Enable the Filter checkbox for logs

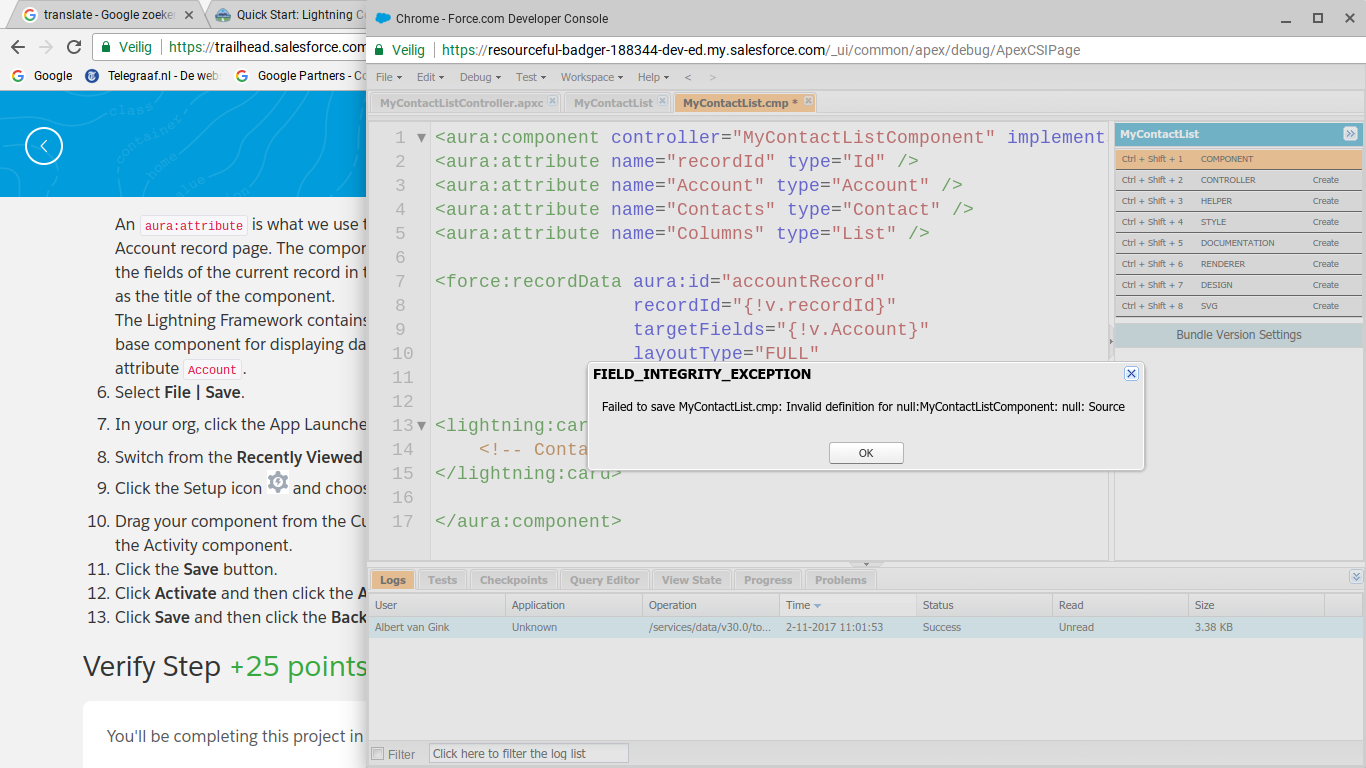(378, 754)
